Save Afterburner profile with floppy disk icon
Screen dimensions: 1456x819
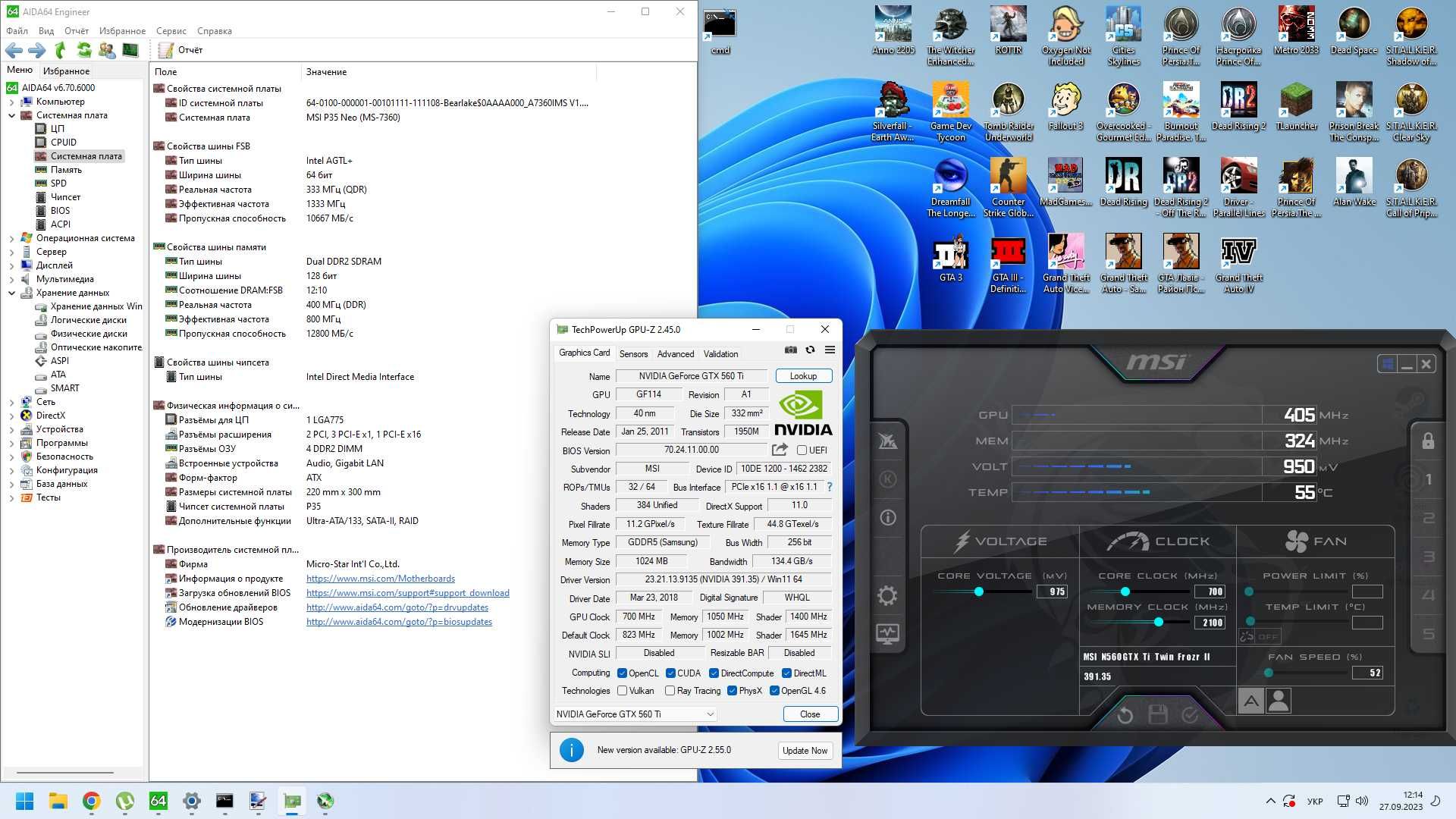[x=1157, y=714]
